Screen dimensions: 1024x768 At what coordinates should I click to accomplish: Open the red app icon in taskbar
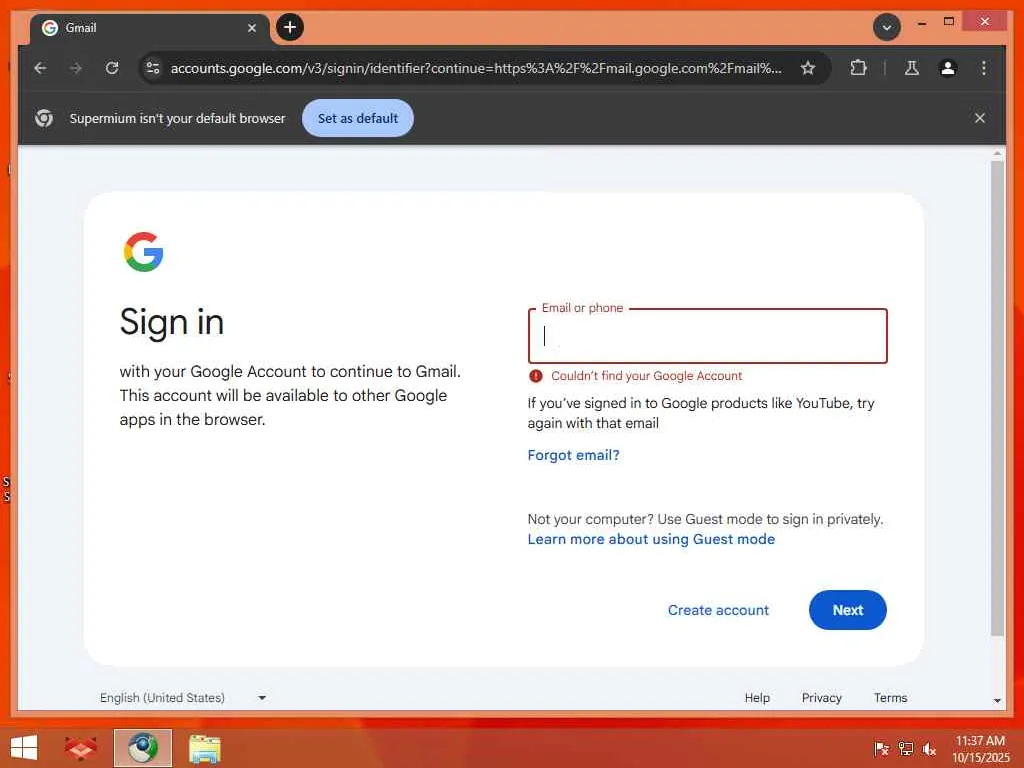pos(80,748)
